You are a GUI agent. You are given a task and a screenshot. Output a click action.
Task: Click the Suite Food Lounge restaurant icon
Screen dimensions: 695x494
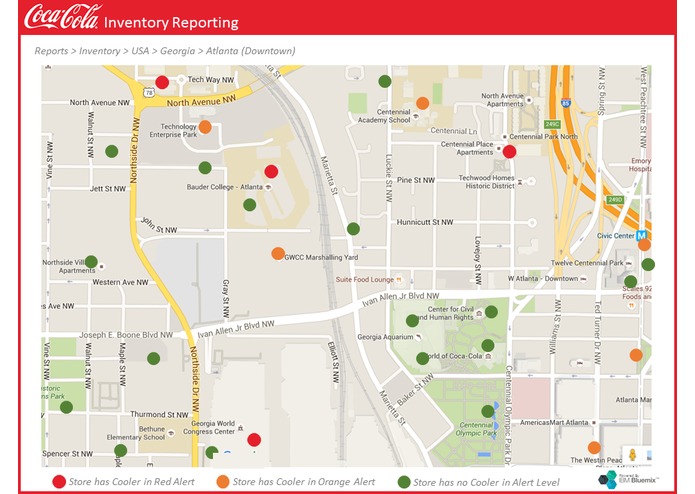(399, 280)
